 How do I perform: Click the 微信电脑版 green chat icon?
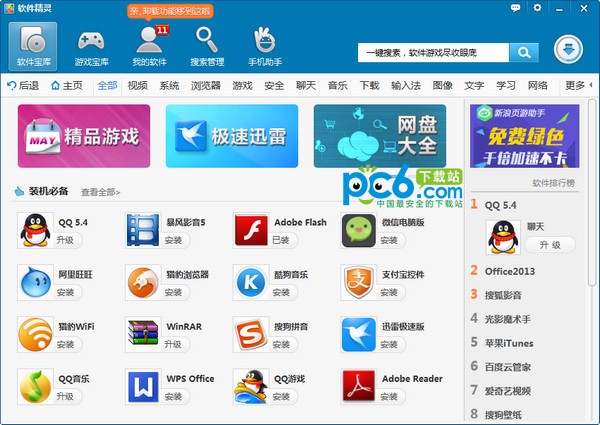(359, 230)
